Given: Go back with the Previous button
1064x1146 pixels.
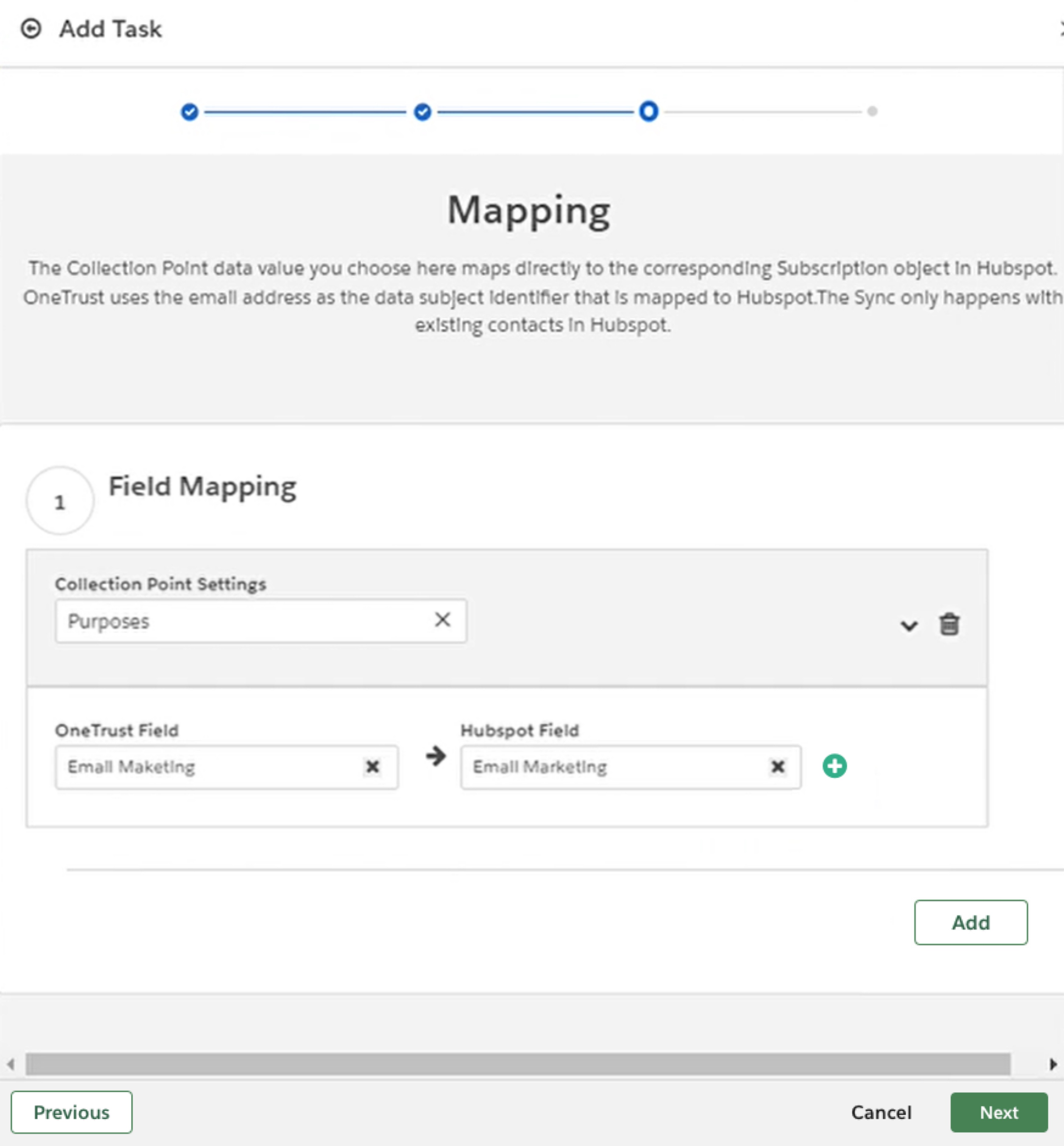Looking at the screenshot, I should (71, 1112).
